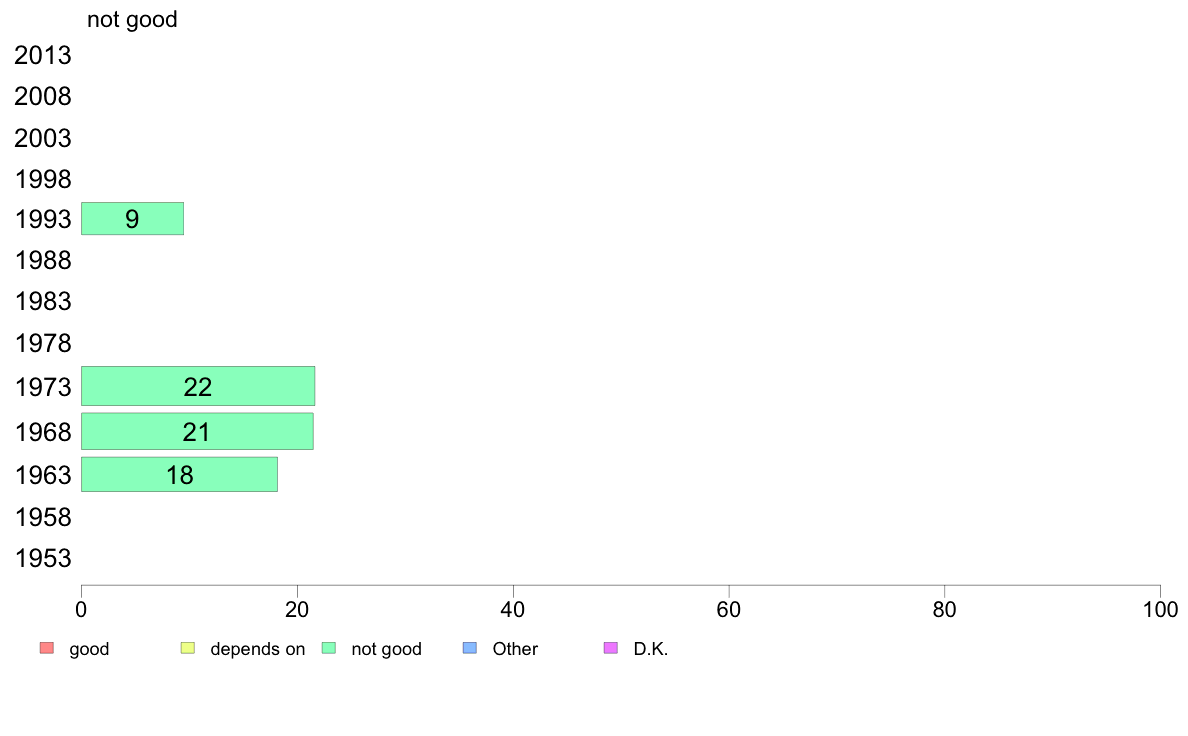
Task: Select the 1973 bar labeled 22
Action: (x=198, y=386)
